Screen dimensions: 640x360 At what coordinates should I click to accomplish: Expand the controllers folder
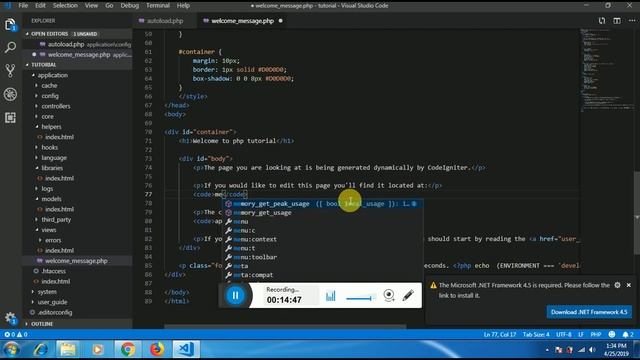(56, 106)
